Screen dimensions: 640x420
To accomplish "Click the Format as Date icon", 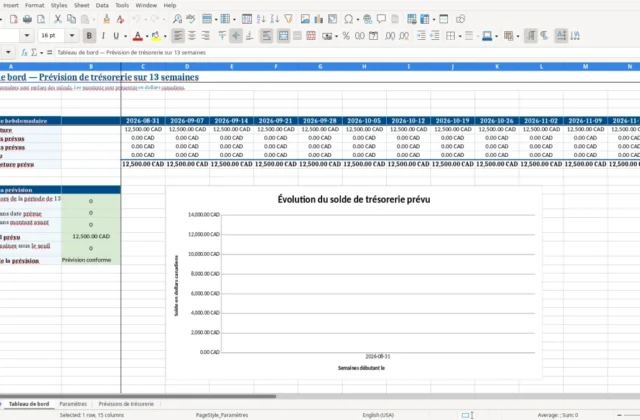I will point(373,36).
